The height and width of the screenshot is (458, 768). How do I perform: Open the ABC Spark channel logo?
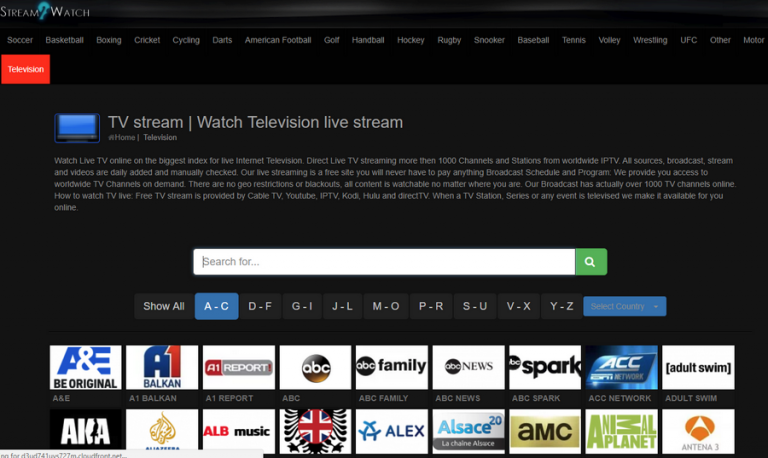pyautogui.click(x=545, y=367)
